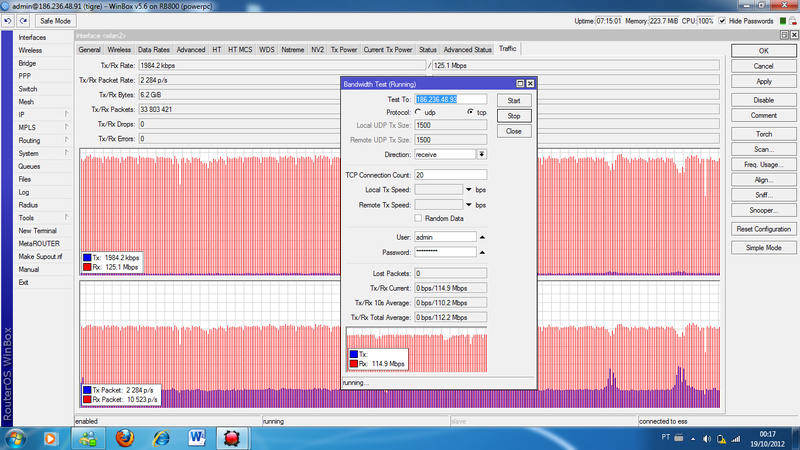Click the volume speaker tray icon

(707, 439)
